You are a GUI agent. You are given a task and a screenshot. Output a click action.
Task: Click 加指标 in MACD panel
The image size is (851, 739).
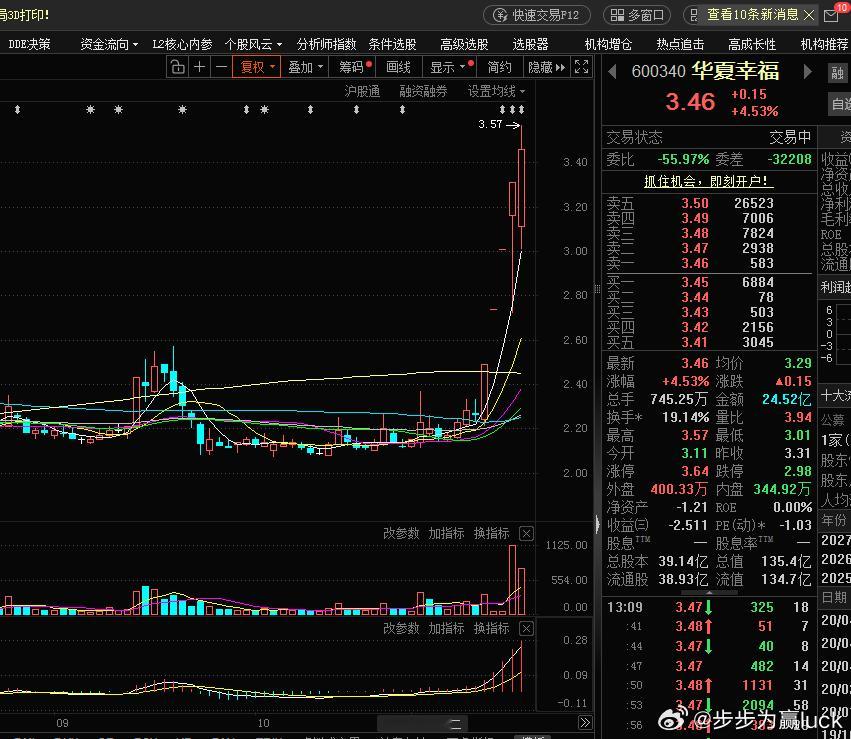(446, 628)
